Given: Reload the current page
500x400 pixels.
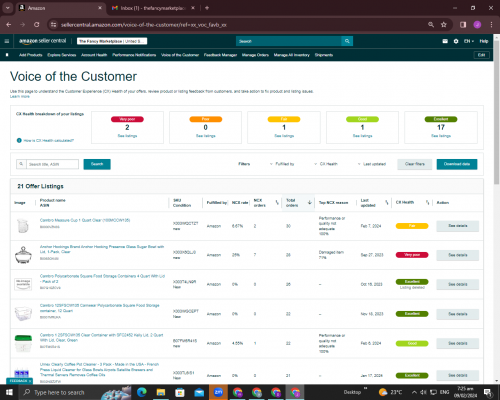Looking at the screenshot, I should click(x=37, y=25).
